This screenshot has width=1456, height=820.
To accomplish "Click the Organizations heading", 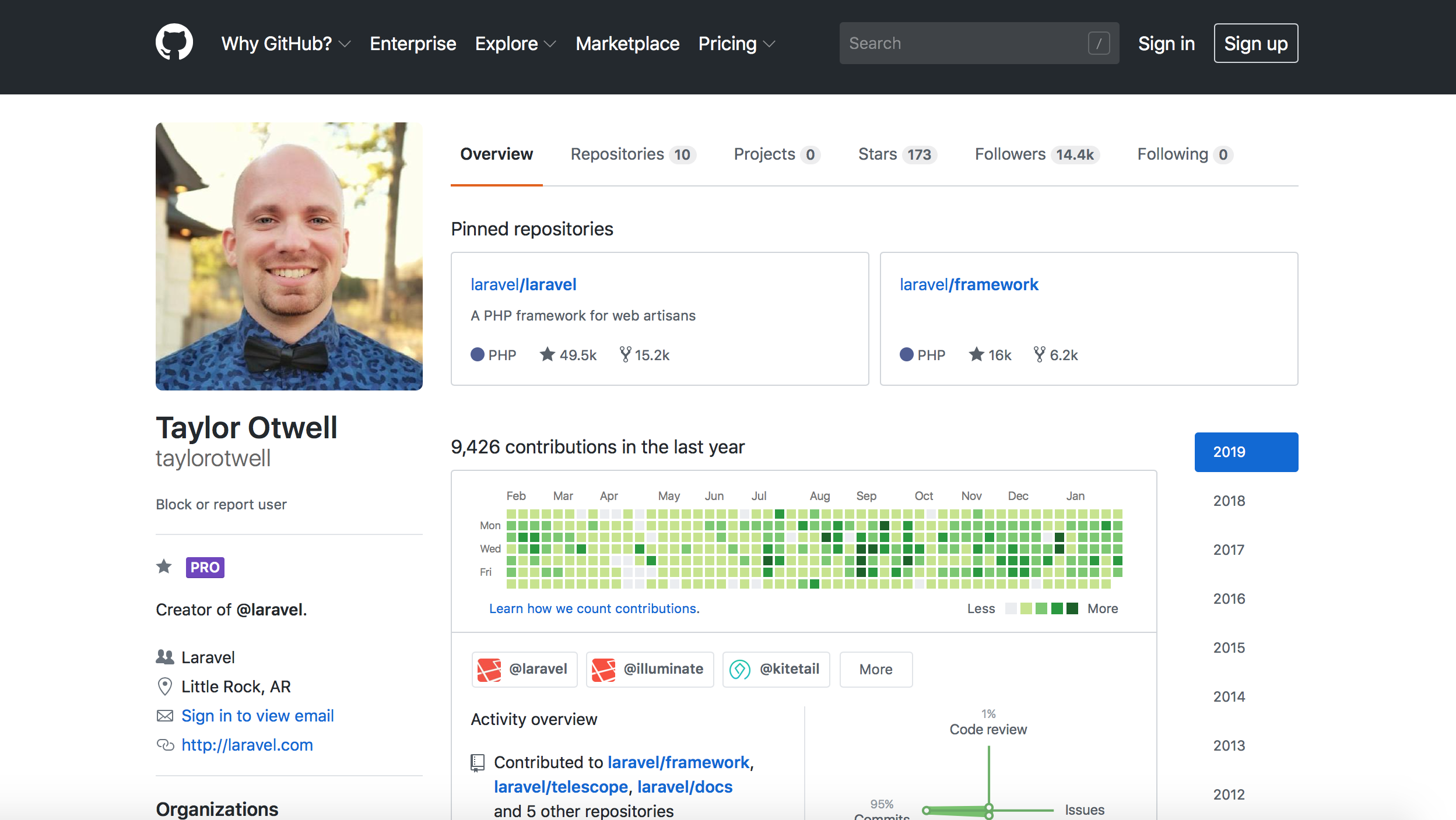I will click(x=217, y=809).
